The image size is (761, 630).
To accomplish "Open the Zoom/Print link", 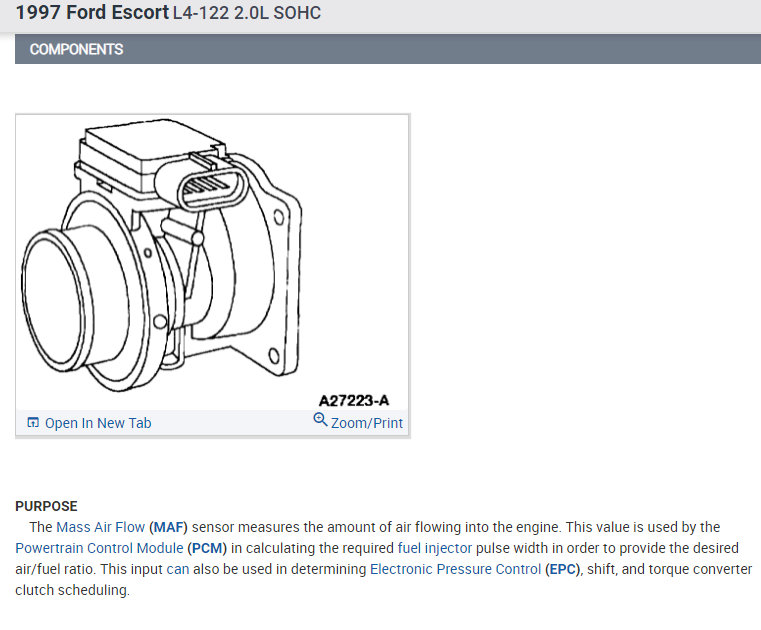I will 366,423.
